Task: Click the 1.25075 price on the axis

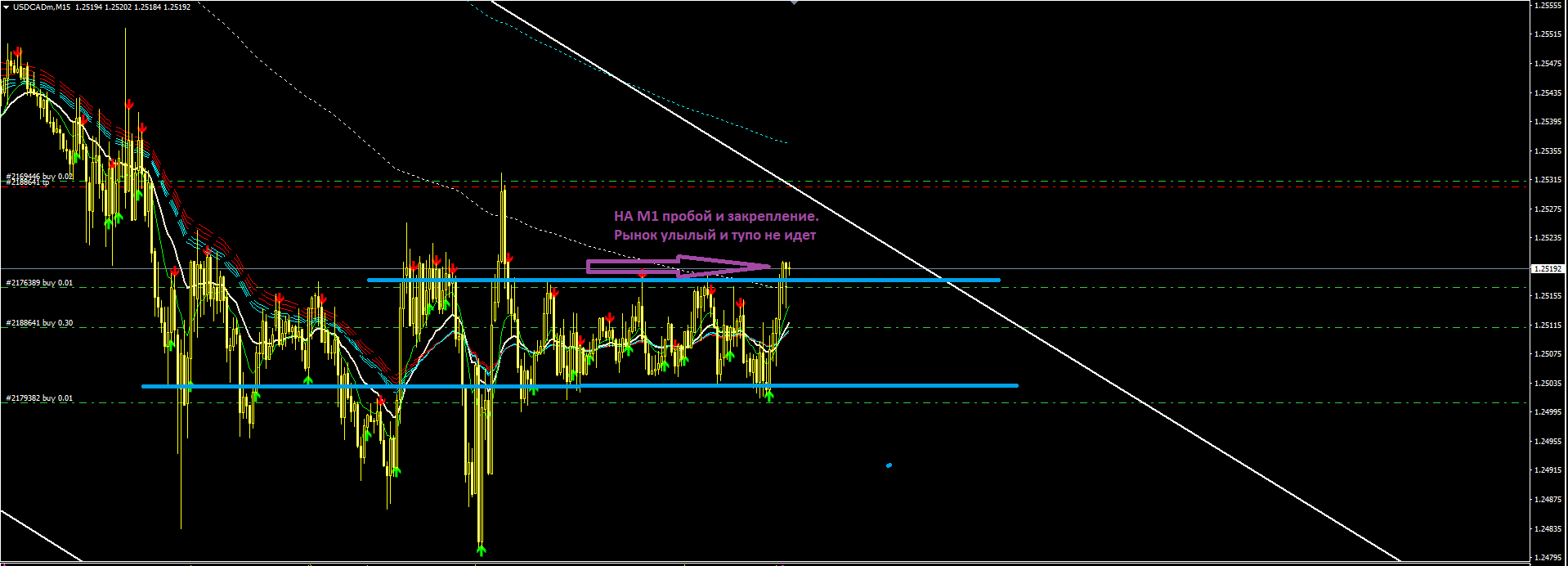Action: pos(1548,353)
